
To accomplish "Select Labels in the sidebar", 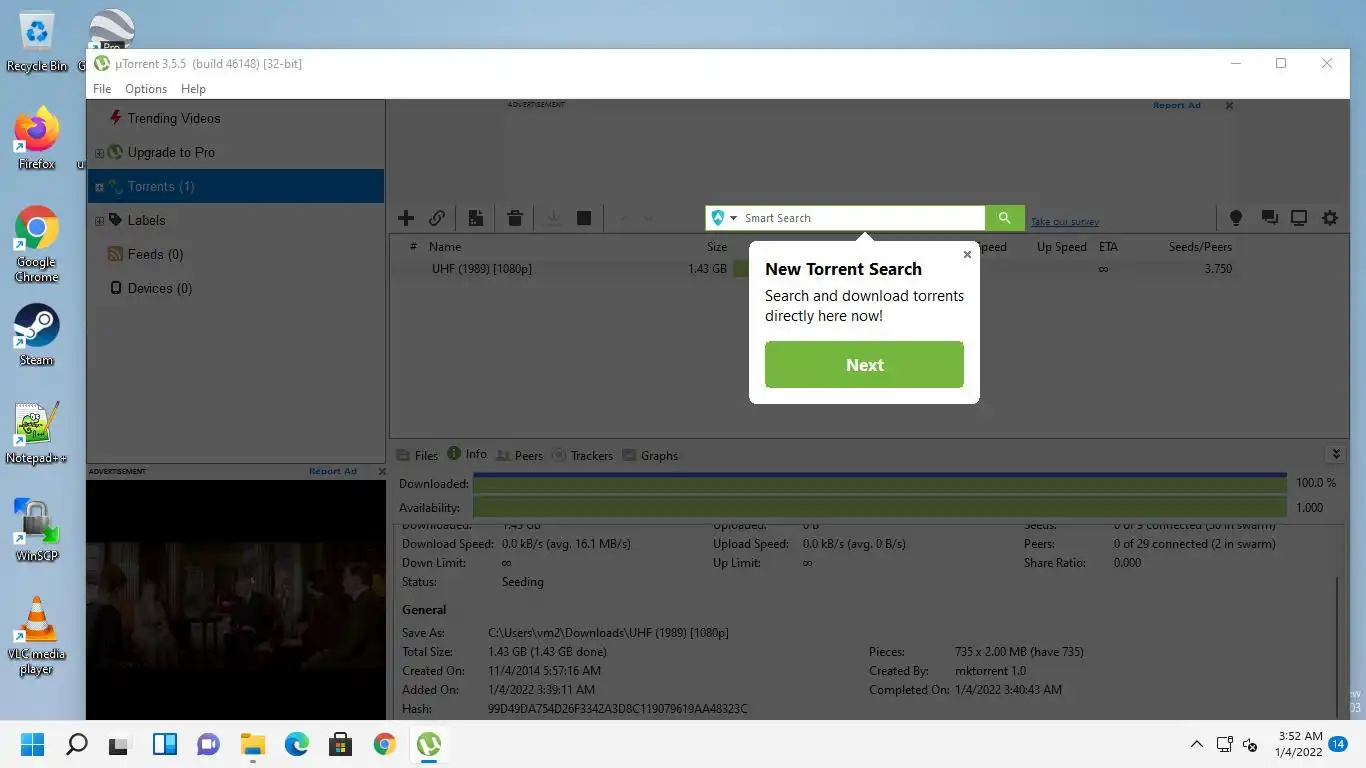I will pos(146,220).
